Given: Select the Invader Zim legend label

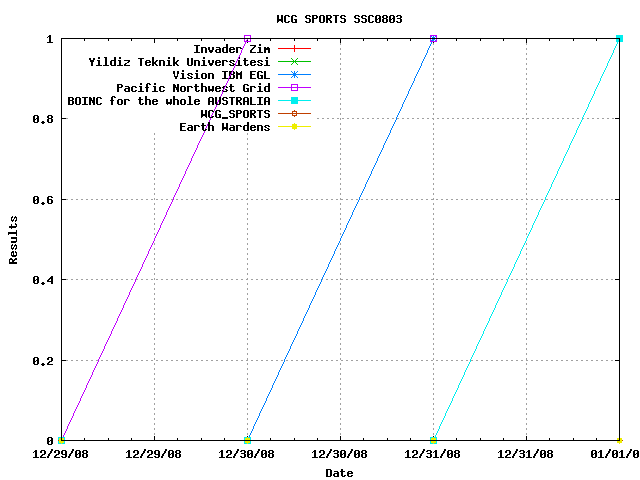Looking at the screenshot, I should pos(231,48).
